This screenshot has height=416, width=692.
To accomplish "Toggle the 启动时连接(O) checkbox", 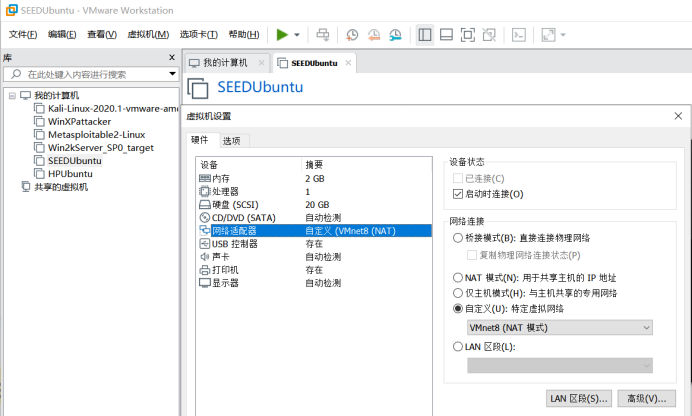I will pyautogui.click(x=458, y=194).
